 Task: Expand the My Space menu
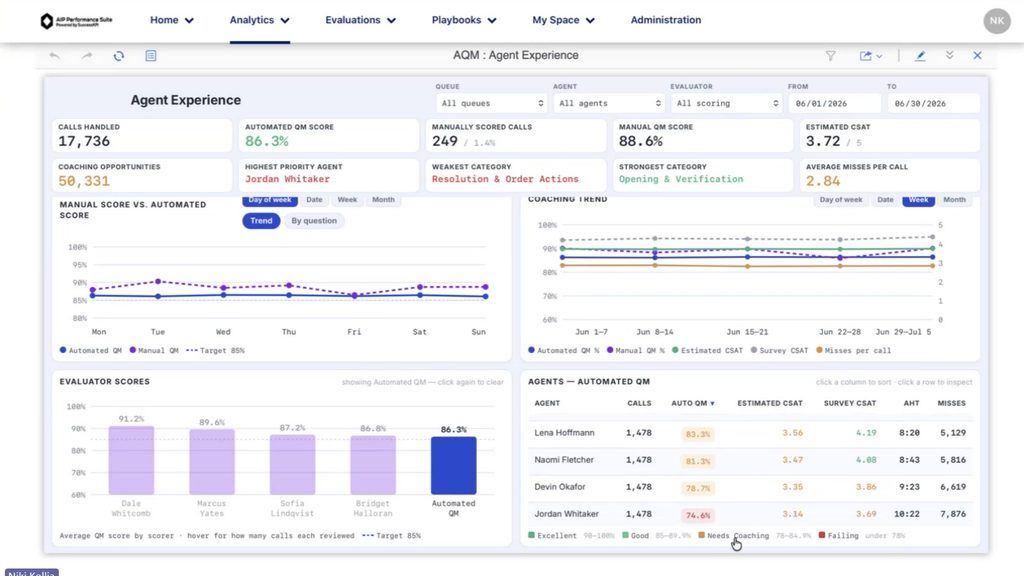click(x=563, y=20)
